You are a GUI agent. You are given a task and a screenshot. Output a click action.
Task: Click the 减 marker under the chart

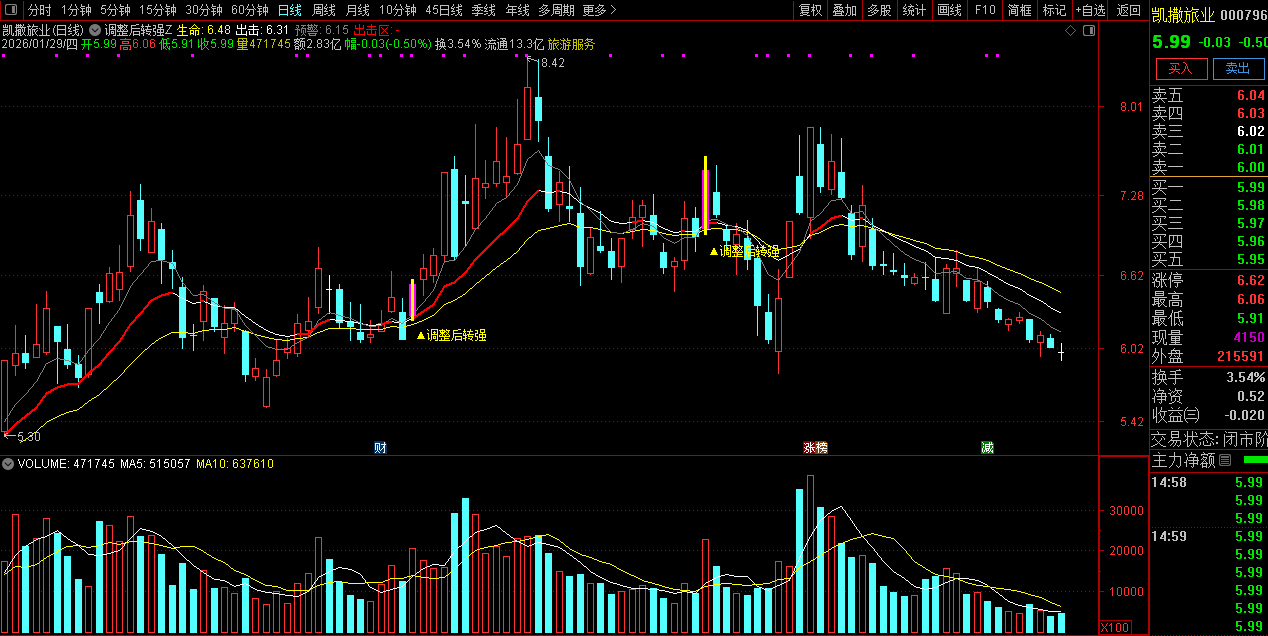pos(987,447)
